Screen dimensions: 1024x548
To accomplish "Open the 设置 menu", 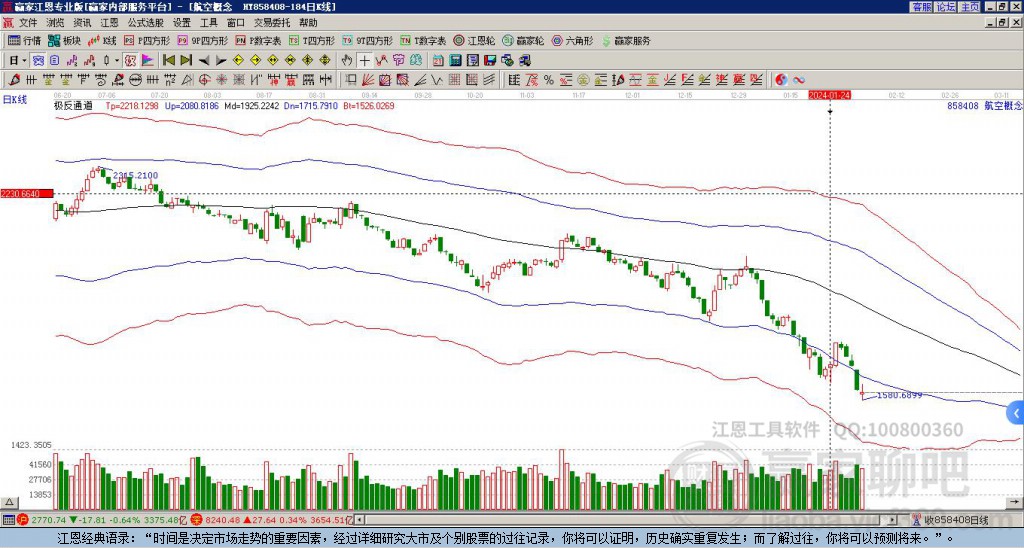I will (x=182, y=23).
